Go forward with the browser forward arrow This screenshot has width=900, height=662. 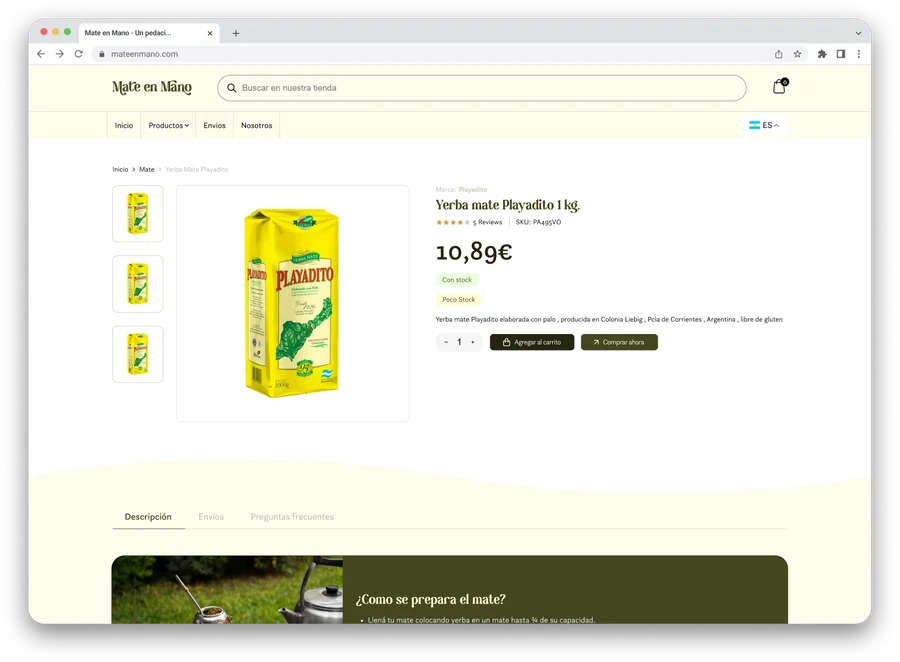[60, 54]
